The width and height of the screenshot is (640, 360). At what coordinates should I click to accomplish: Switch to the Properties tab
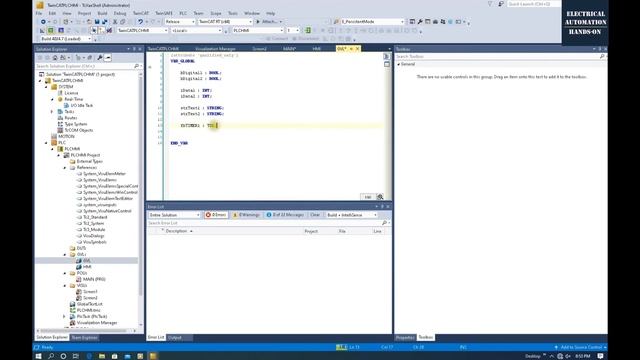[x=405, y=338]
